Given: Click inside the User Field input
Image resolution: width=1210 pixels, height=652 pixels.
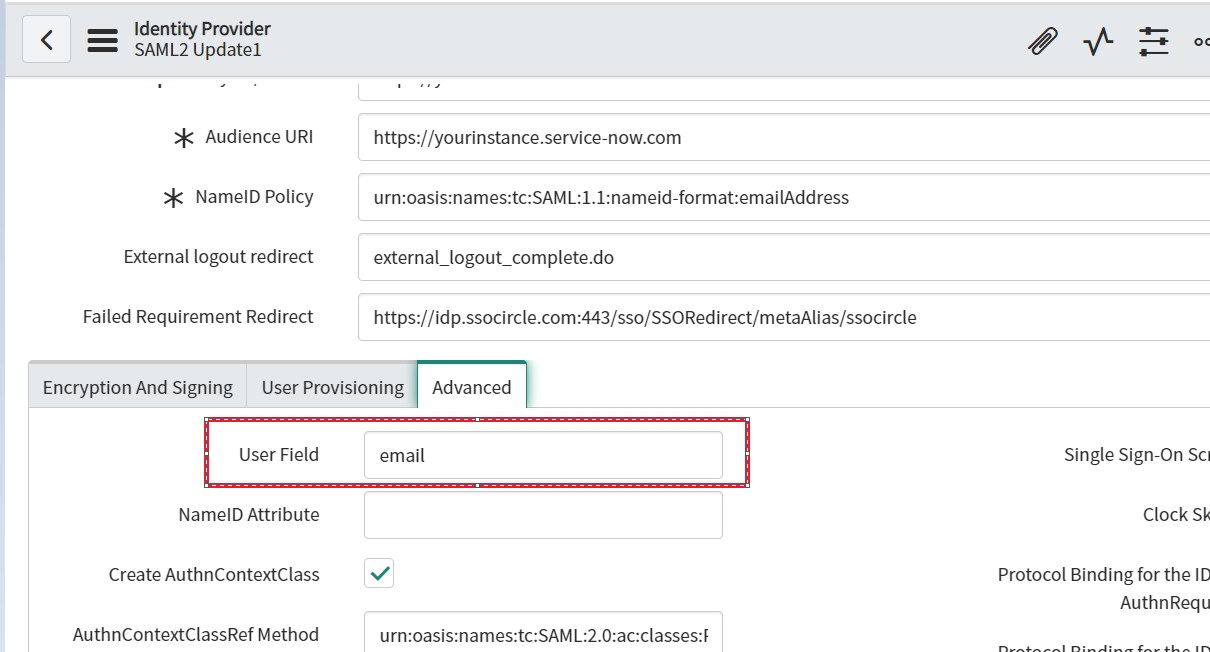Looking at the screenshot, I should (543, 455).
